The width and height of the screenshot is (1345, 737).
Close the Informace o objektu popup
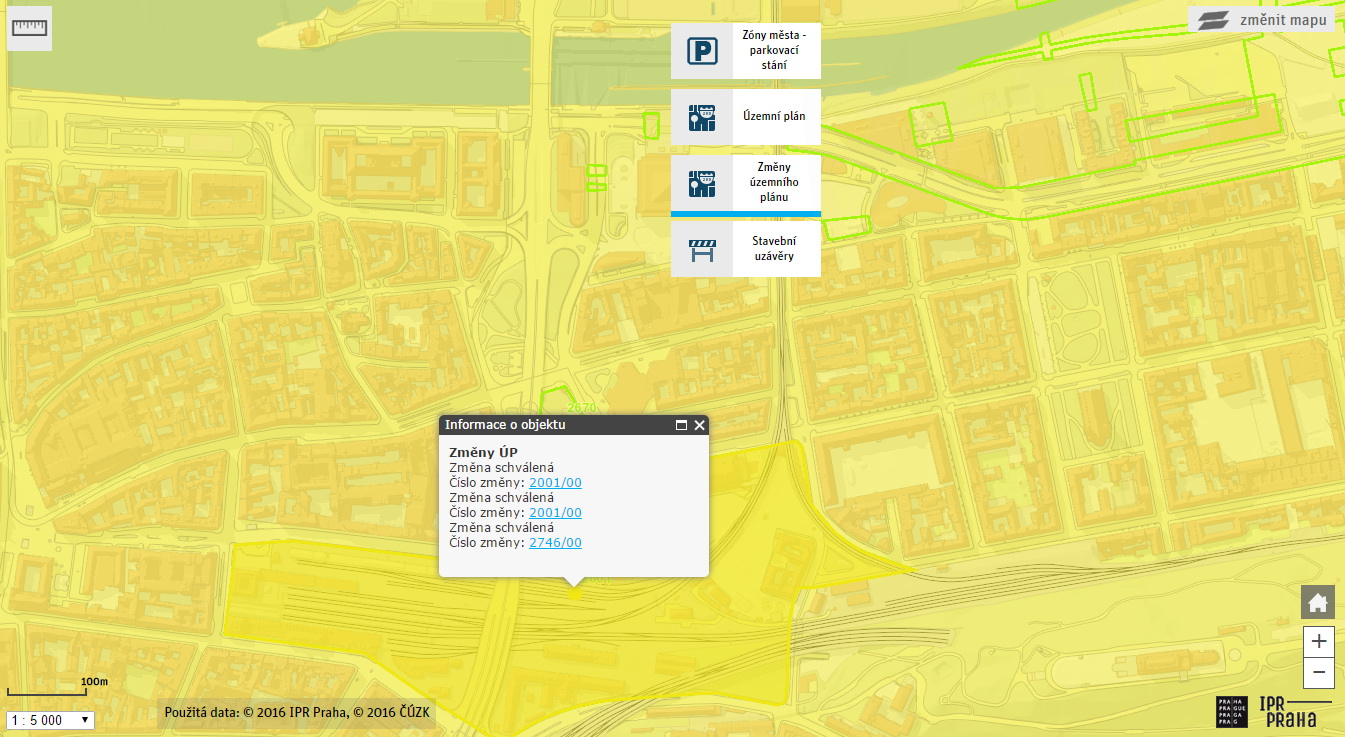click(699, 425)
